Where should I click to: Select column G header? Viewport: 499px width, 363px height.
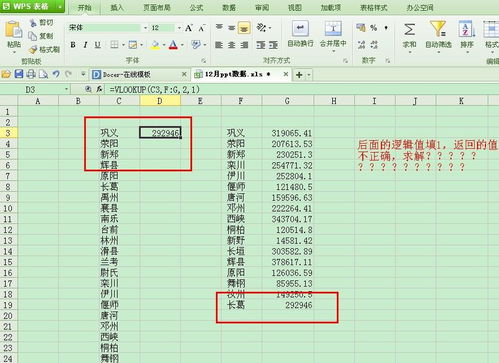point(287,101)
